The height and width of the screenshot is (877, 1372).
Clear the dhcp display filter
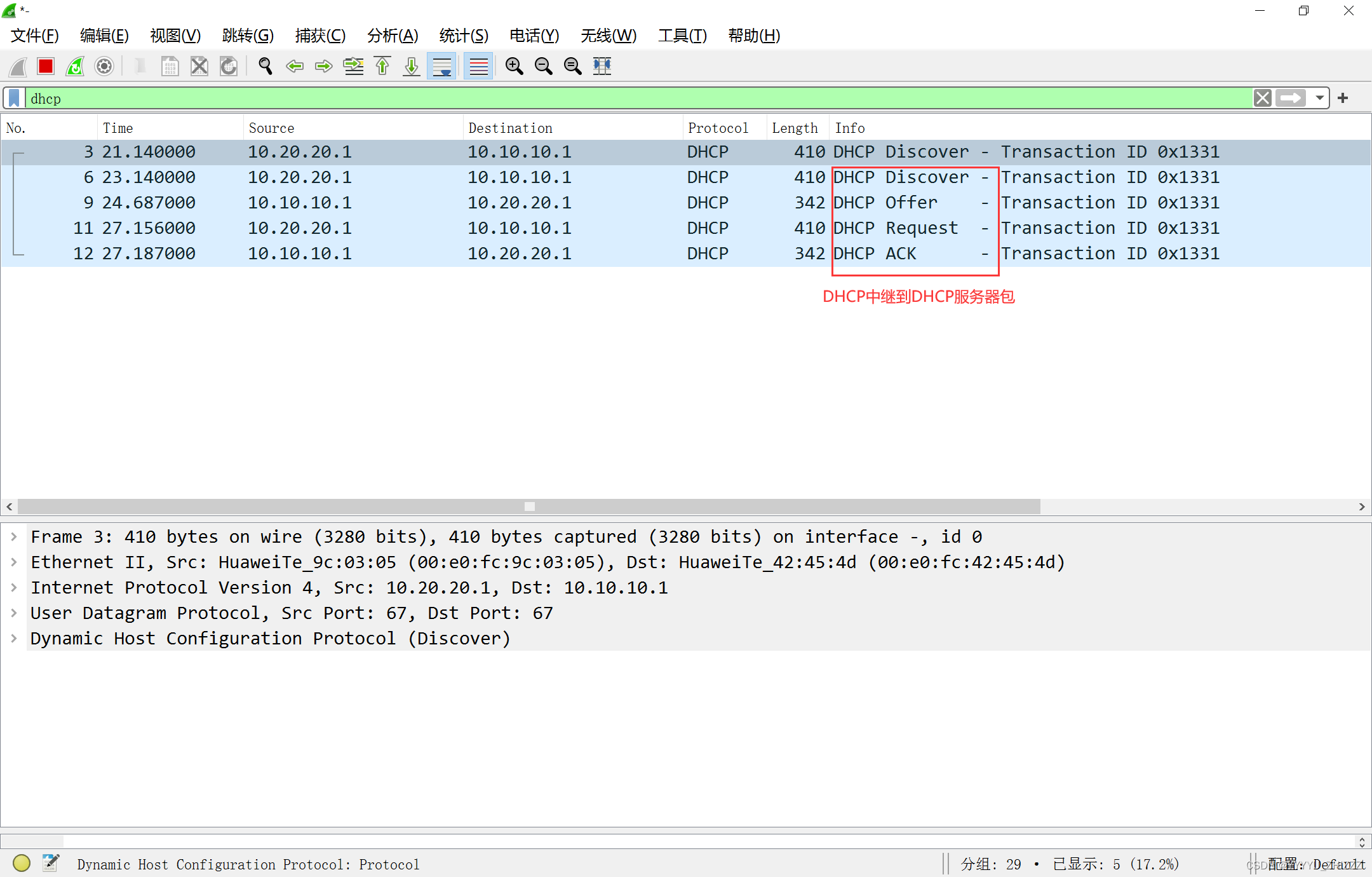click(x=1263, y=99)
